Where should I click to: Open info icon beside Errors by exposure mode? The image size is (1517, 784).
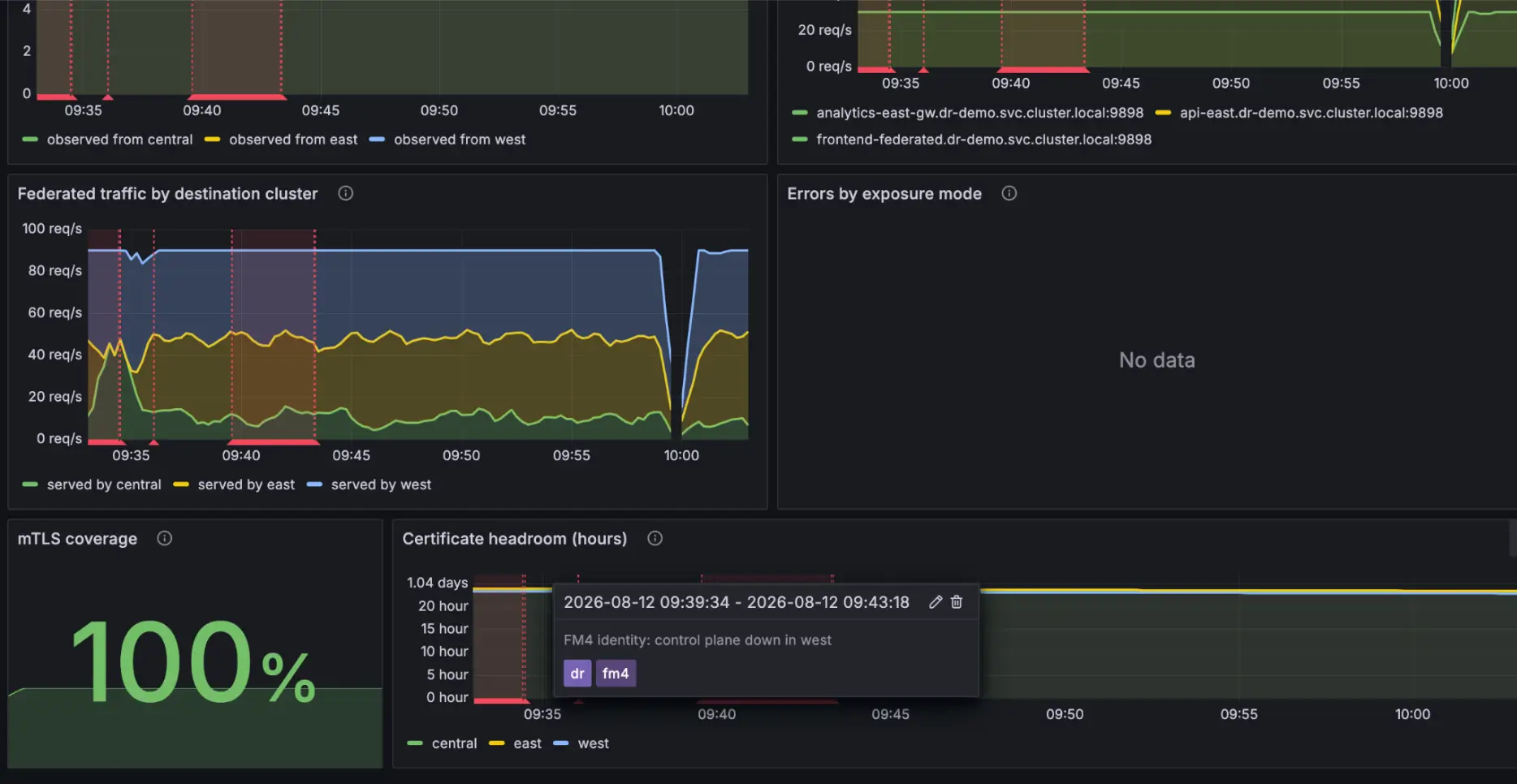click(1009, 193)
